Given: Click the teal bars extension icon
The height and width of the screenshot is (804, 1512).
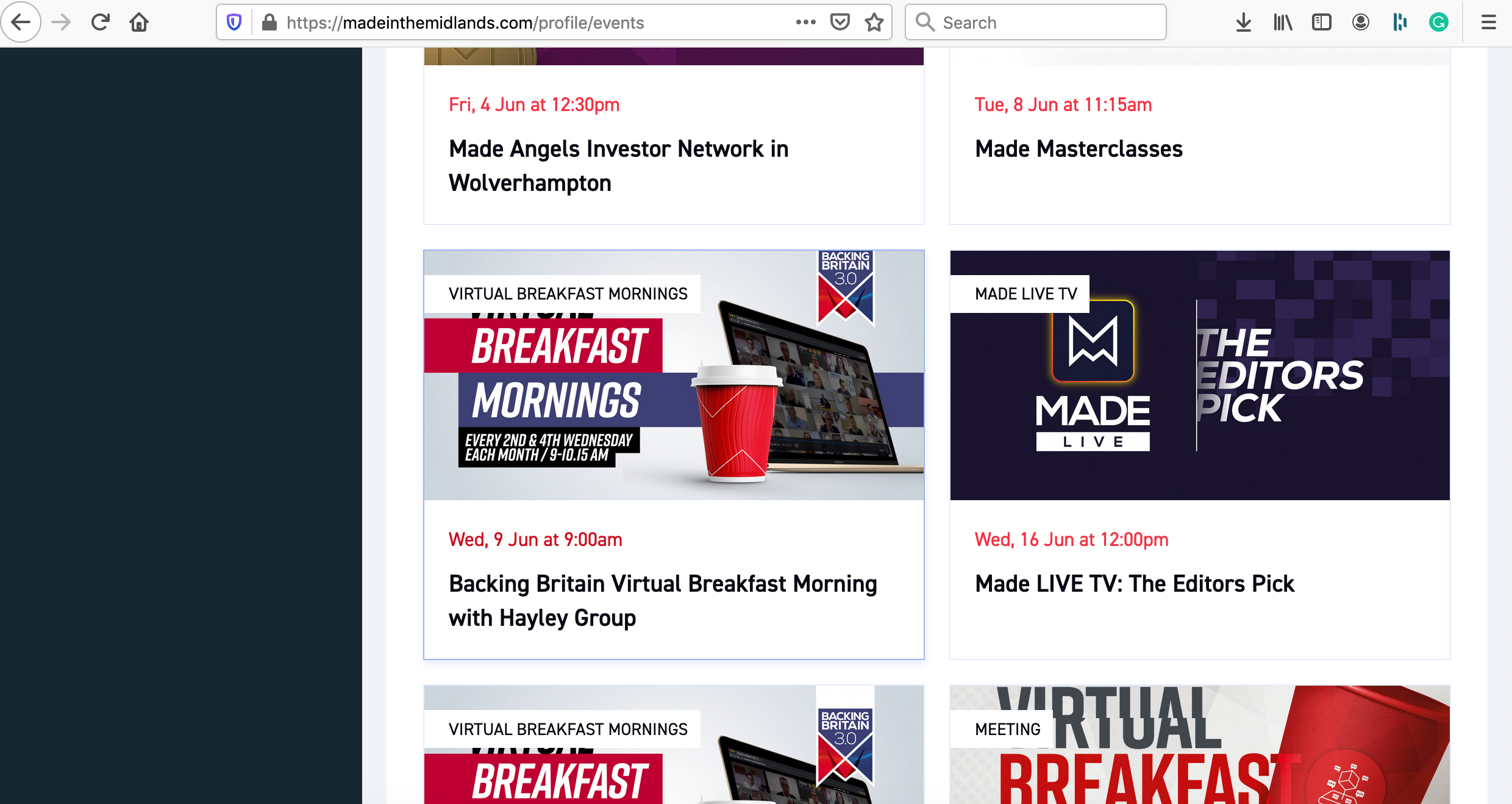Looking at the screenshot, I should click(1400, 23).
